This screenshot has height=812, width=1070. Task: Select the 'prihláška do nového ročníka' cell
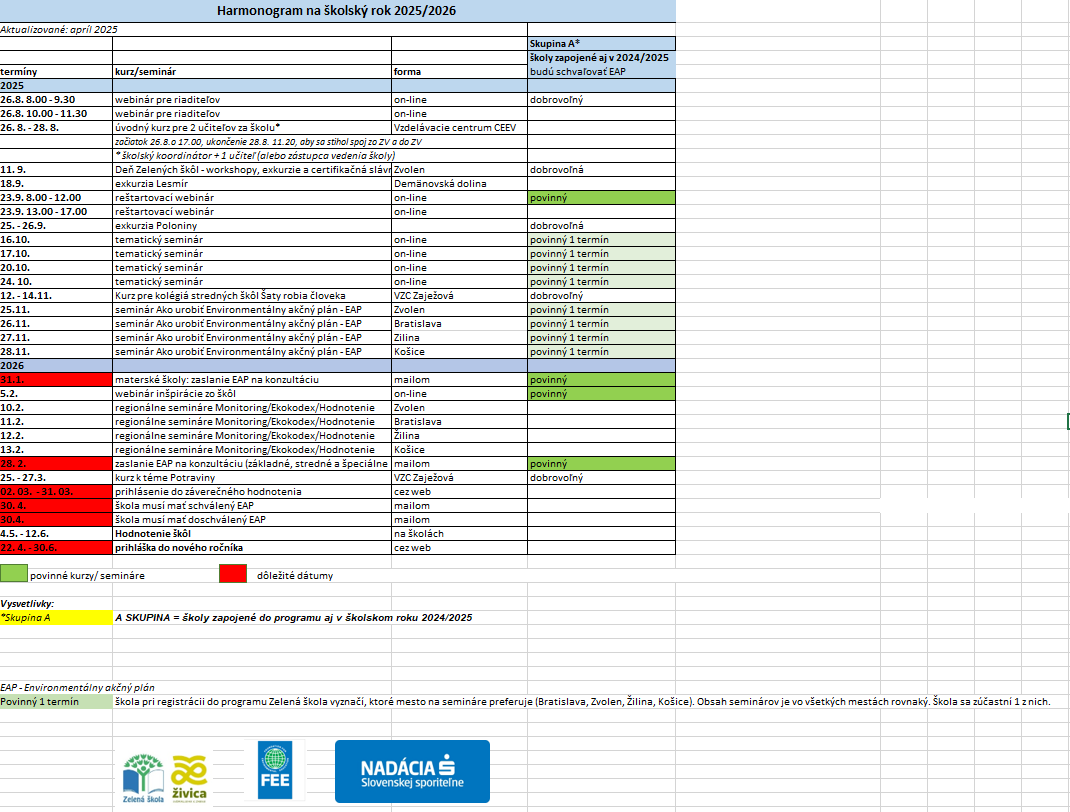(x=252, y=547)
